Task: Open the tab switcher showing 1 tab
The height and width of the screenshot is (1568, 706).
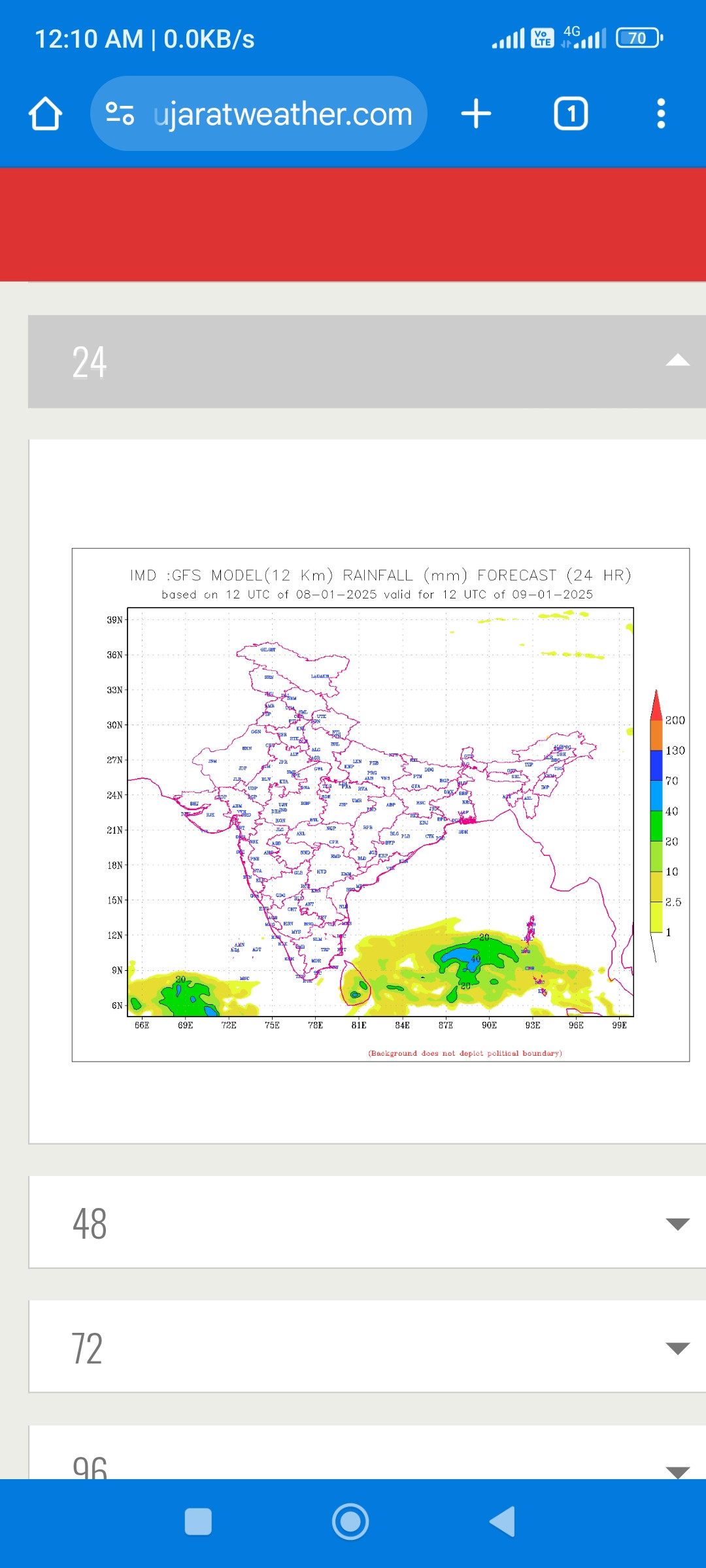Action: coord(571,114)
